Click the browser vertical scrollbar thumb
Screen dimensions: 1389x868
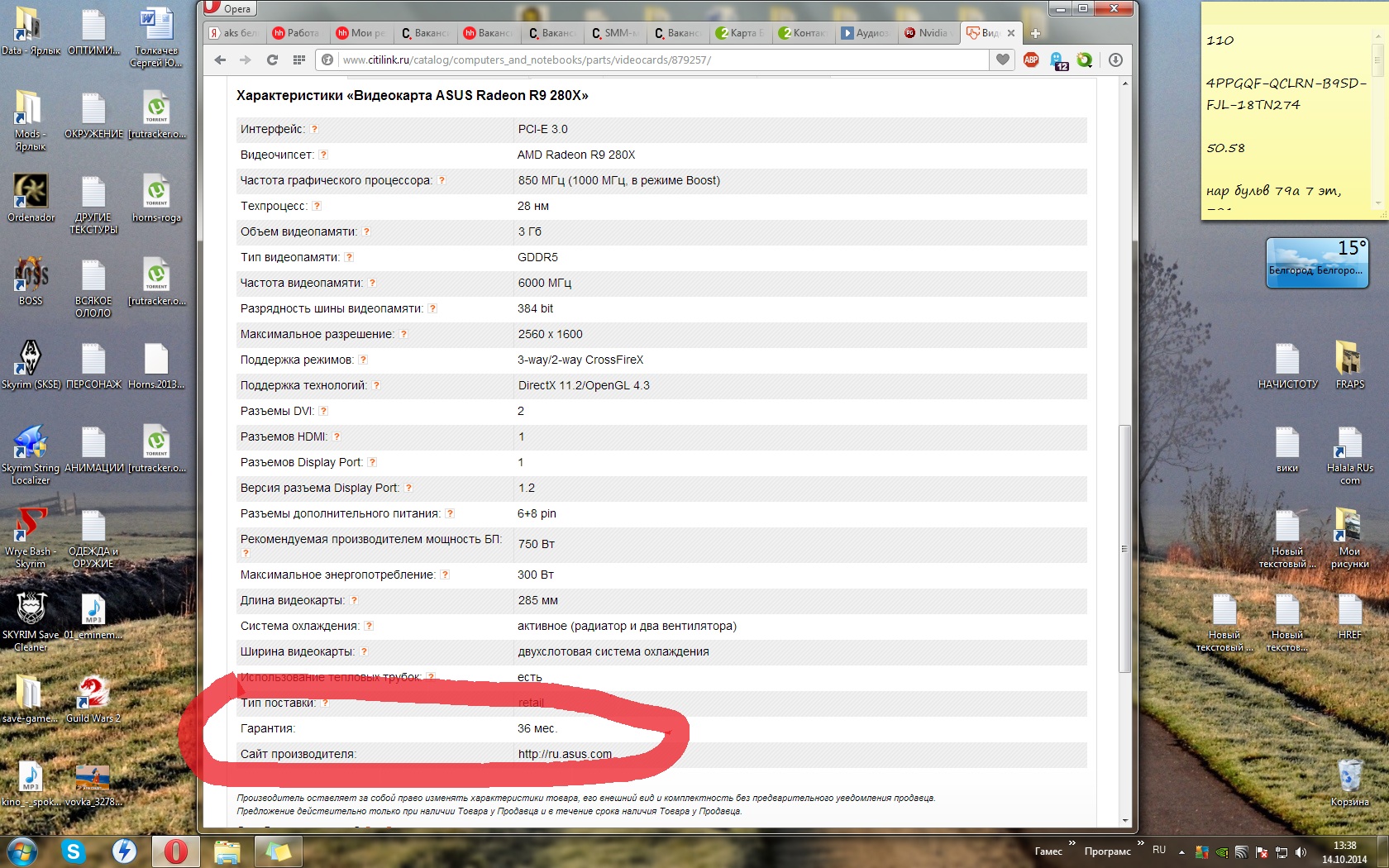tap(1124, 548)
